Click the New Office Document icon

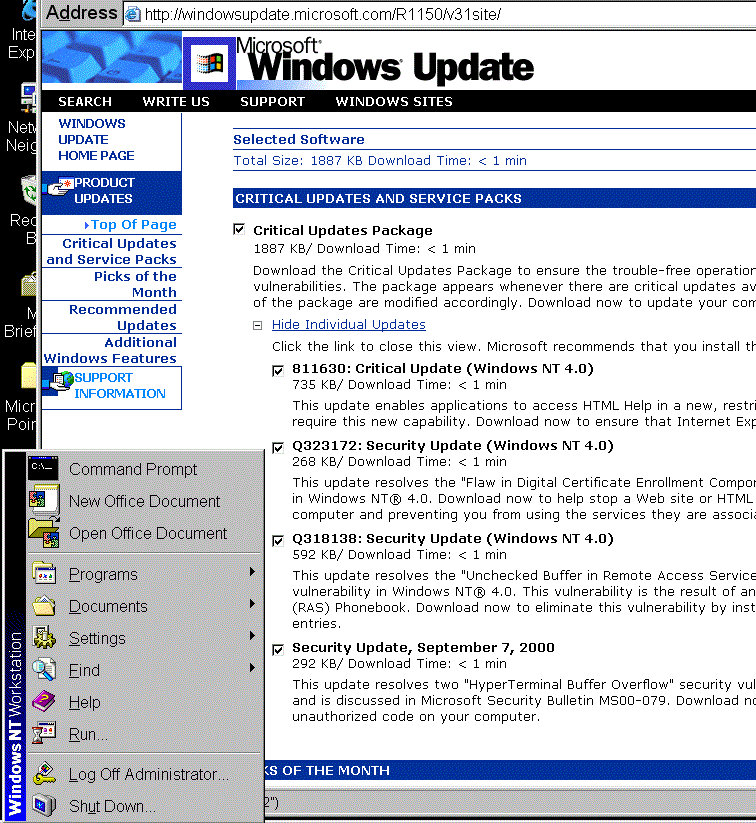tap(42, 500)
